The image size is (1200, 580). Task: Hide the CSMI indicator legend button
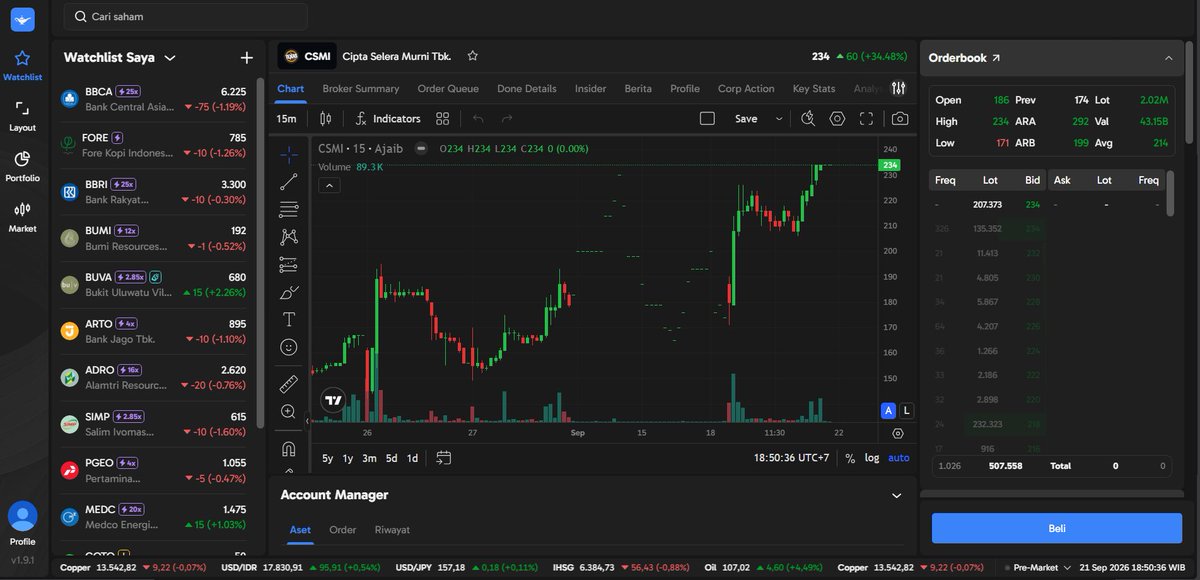click(x=421, y=148)
